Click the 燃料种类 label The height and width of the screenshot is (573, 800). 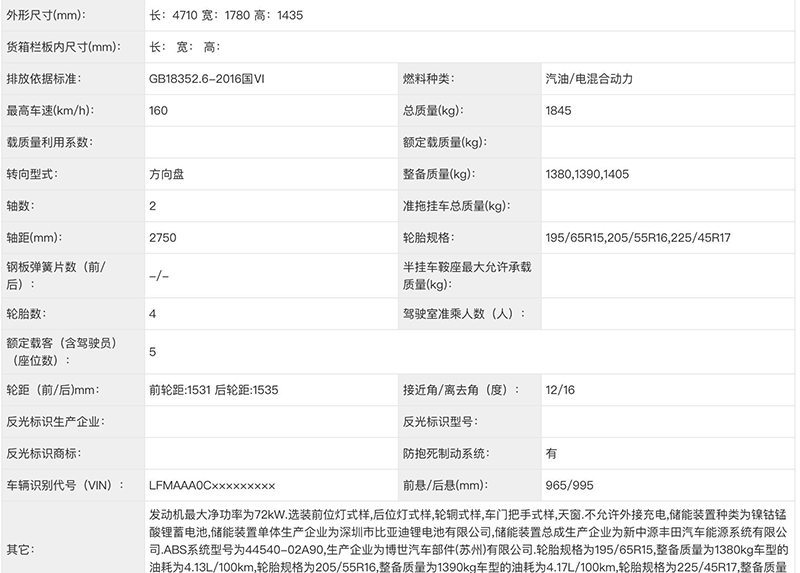pos(429,79)
